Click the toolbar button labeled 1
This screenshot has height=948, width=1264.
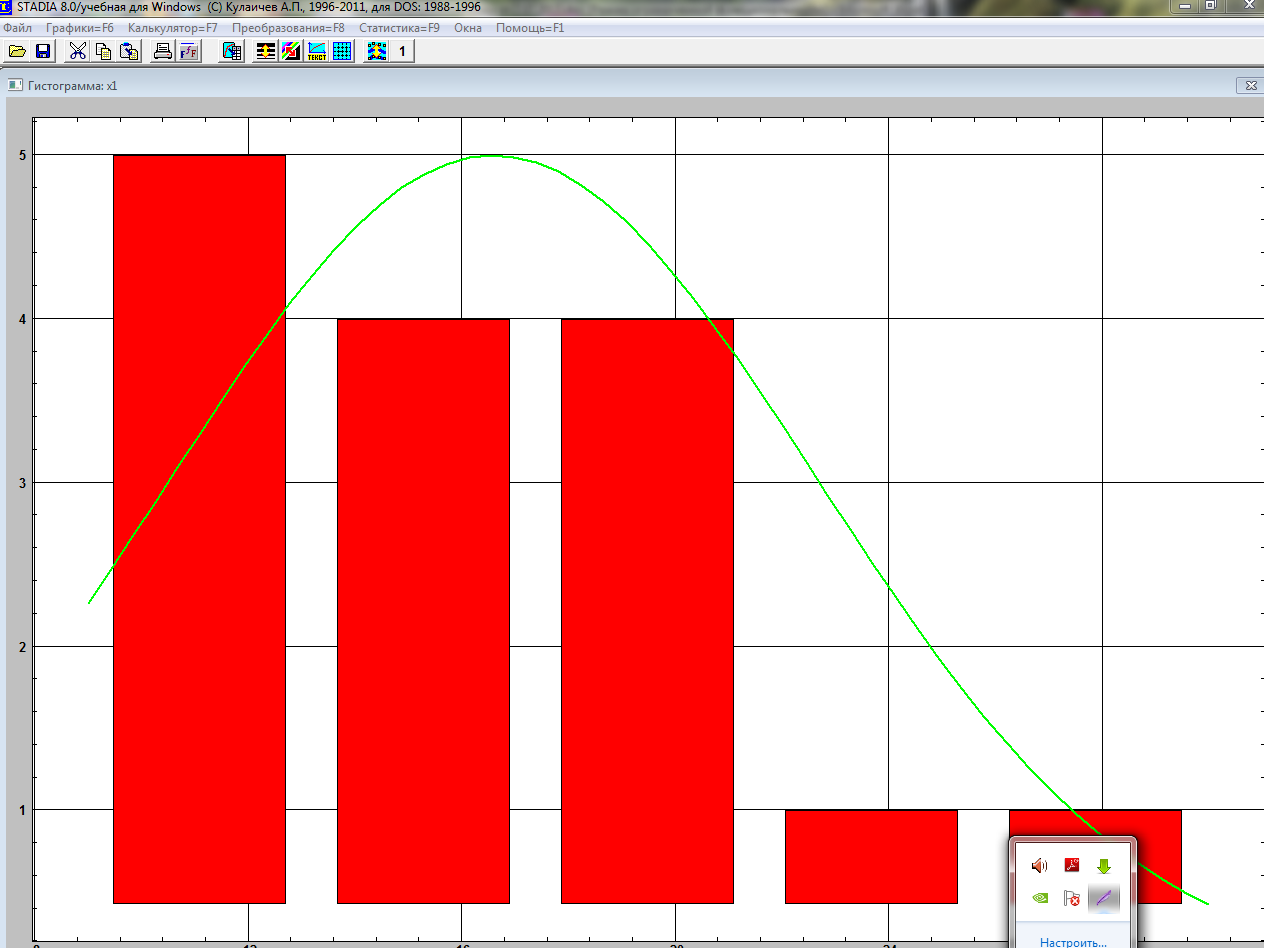pos(402,51)
